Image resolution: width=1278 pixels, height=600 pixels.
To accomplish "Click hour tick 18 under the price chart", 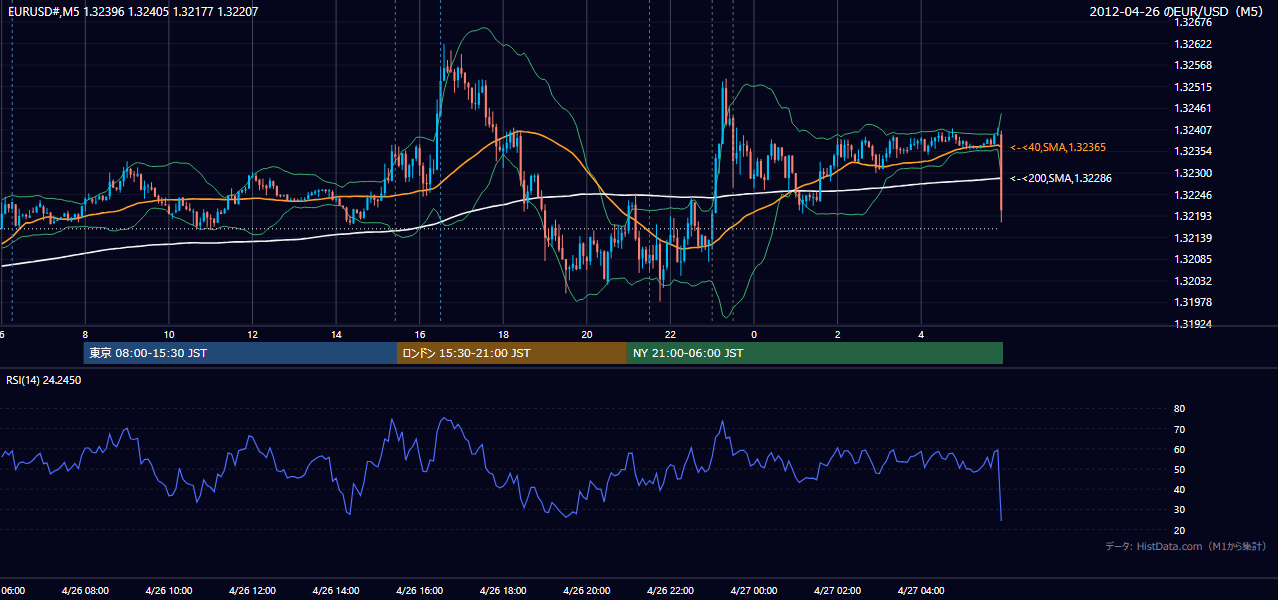I will coord(503,334).
